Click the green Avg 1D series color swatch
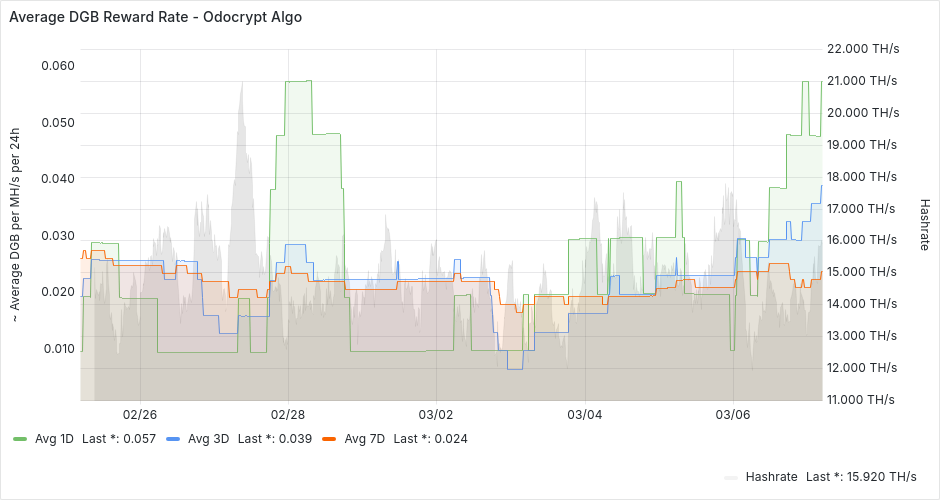Image resolution: width=940 pixels, height=500 pixels. coord(20,439)
